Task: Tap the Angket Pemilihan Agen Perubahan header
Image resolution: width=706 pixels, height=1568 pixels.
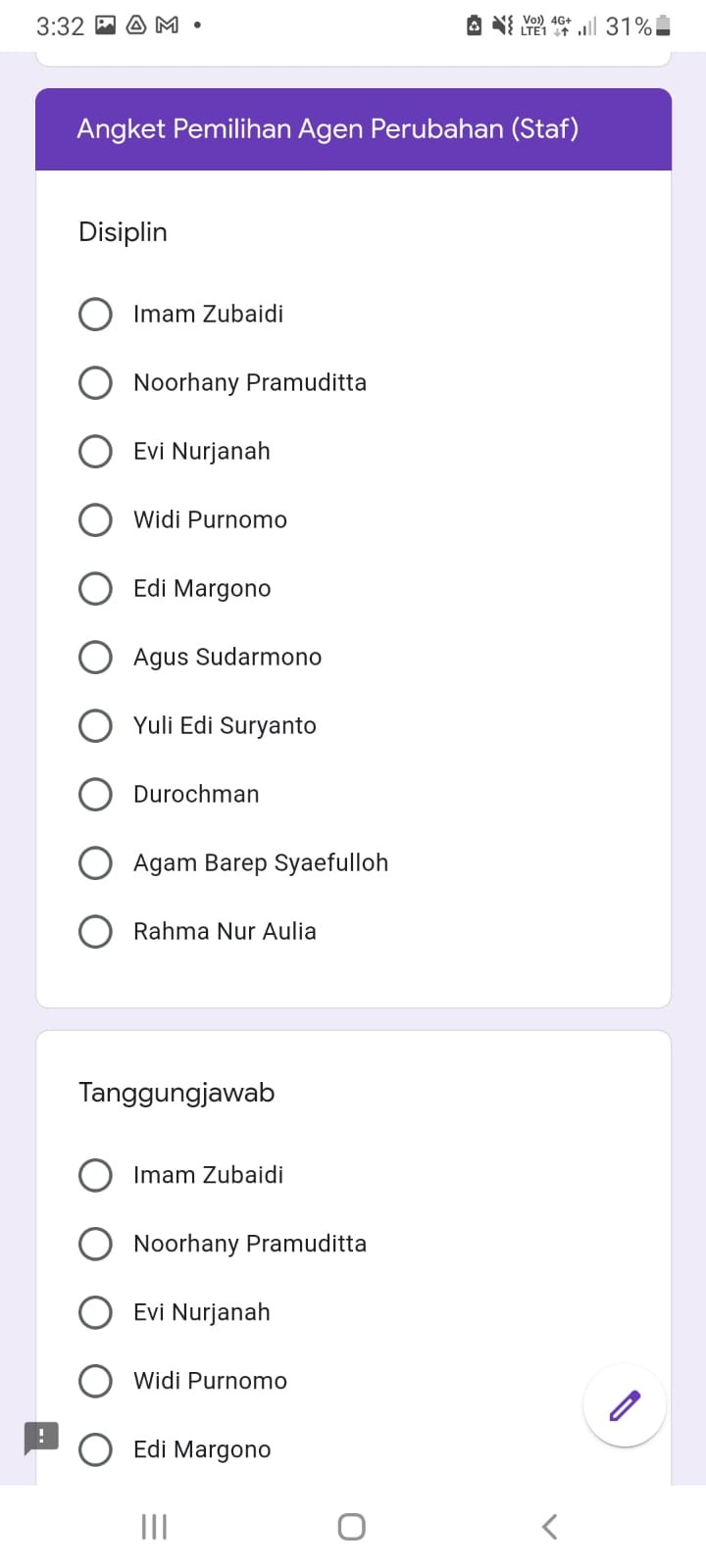Action: click(328, 129)
